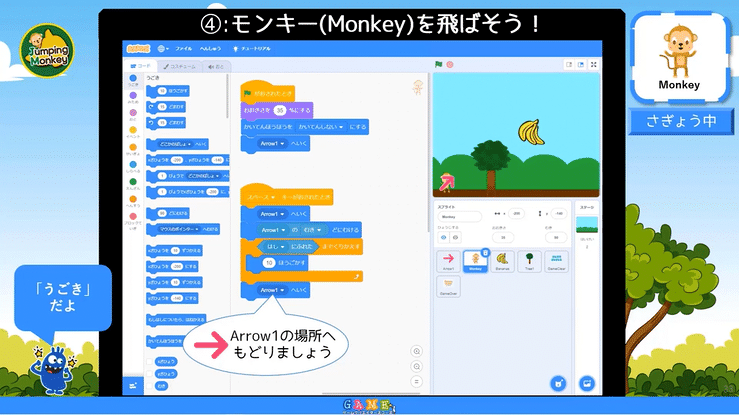Toggle the xざひょう reporter checkbox
739x415 pixels.
(x=149, y=361)
